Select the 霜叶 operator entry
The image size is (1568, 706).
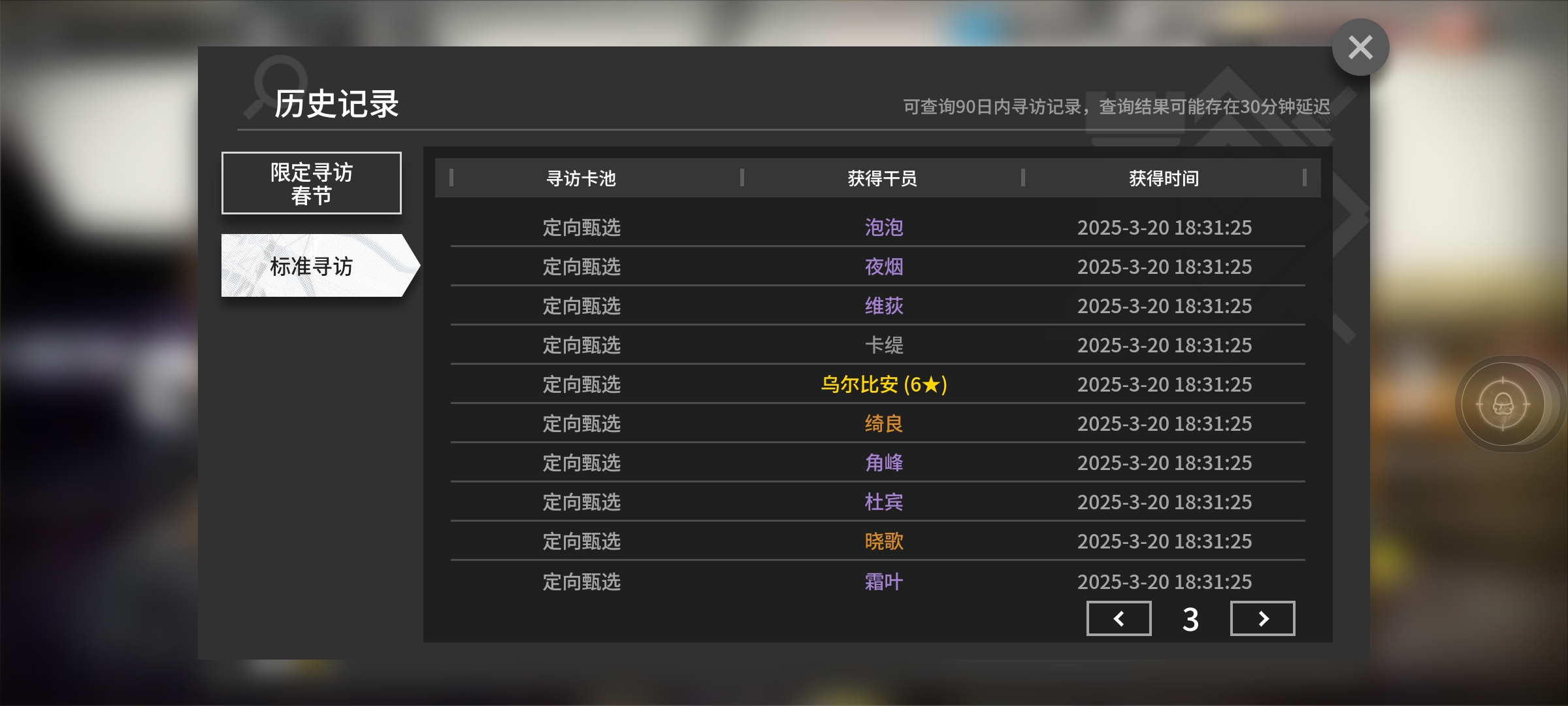click(884, 582)
